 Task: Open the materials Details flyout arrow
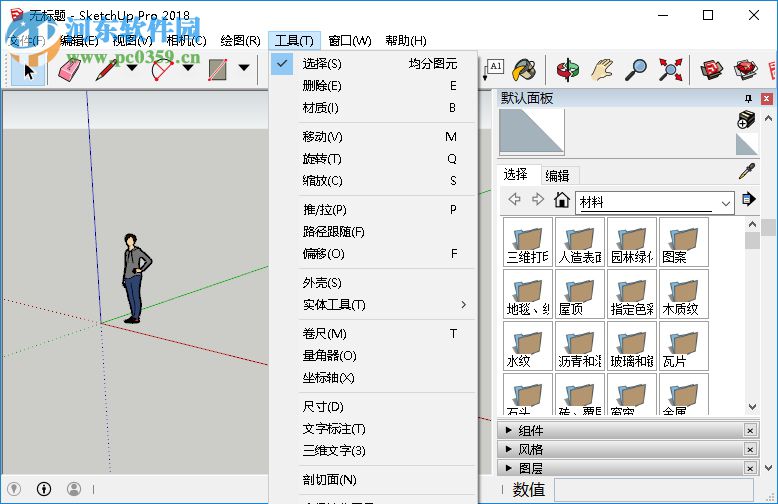click(748, 199)
